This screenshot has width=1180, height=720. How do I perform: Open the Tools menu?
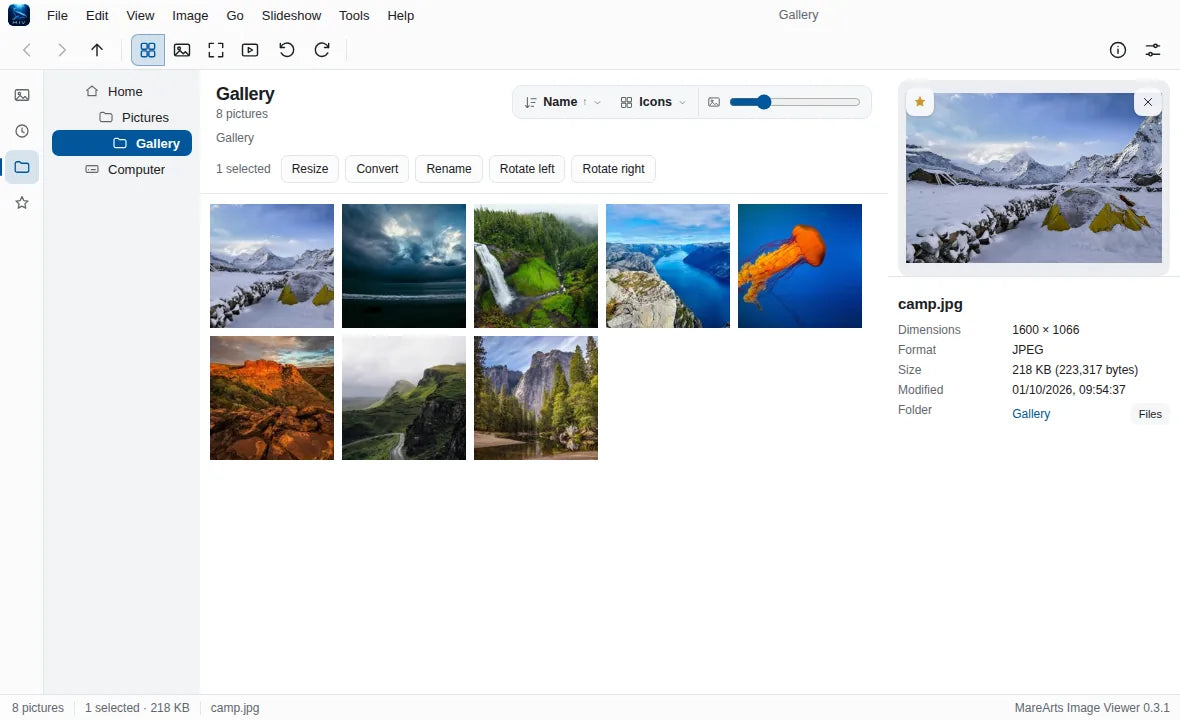[x=354, y=15]
